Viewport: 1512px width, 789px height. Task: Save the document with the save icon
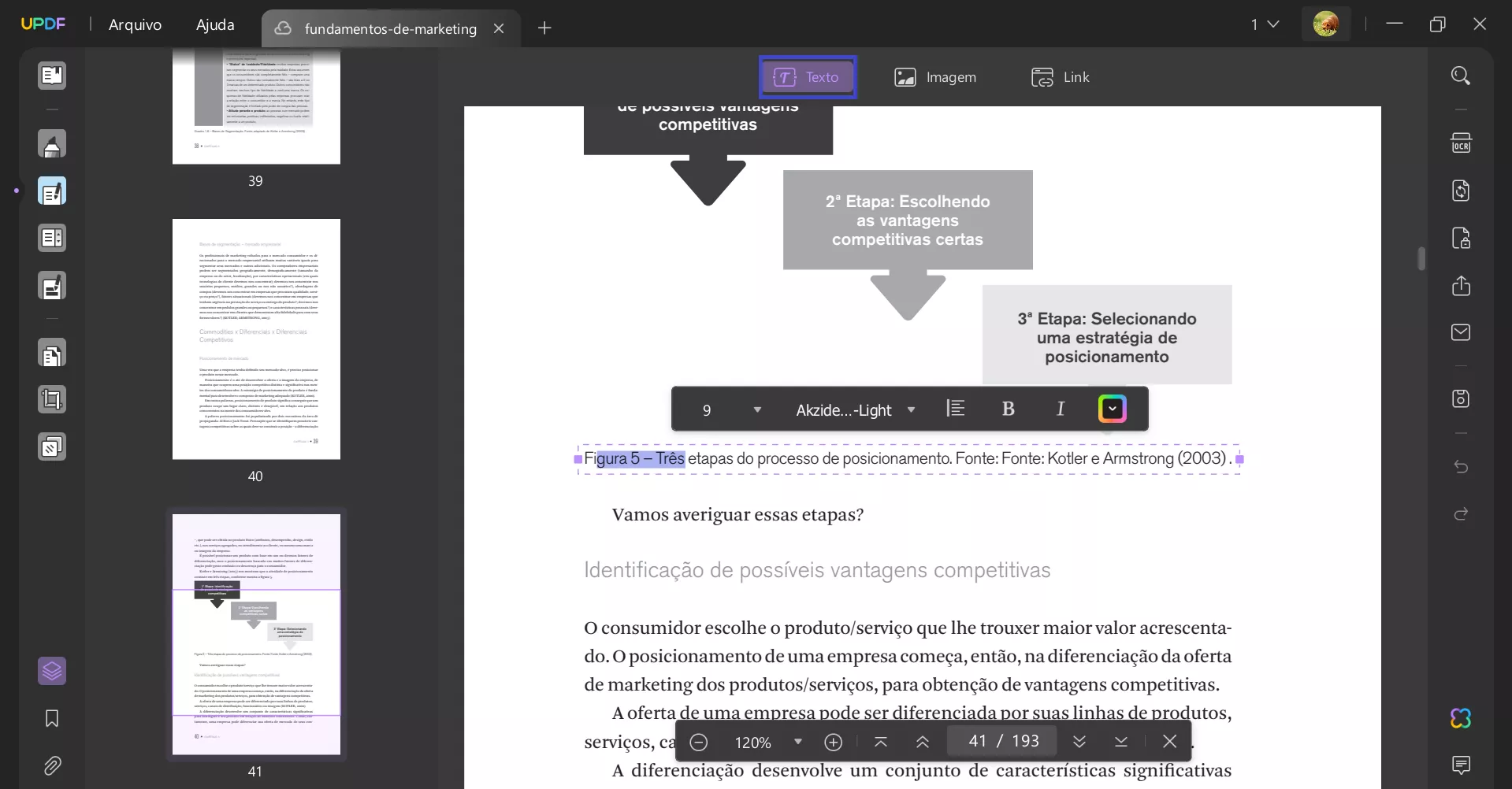click(1462, 398)
